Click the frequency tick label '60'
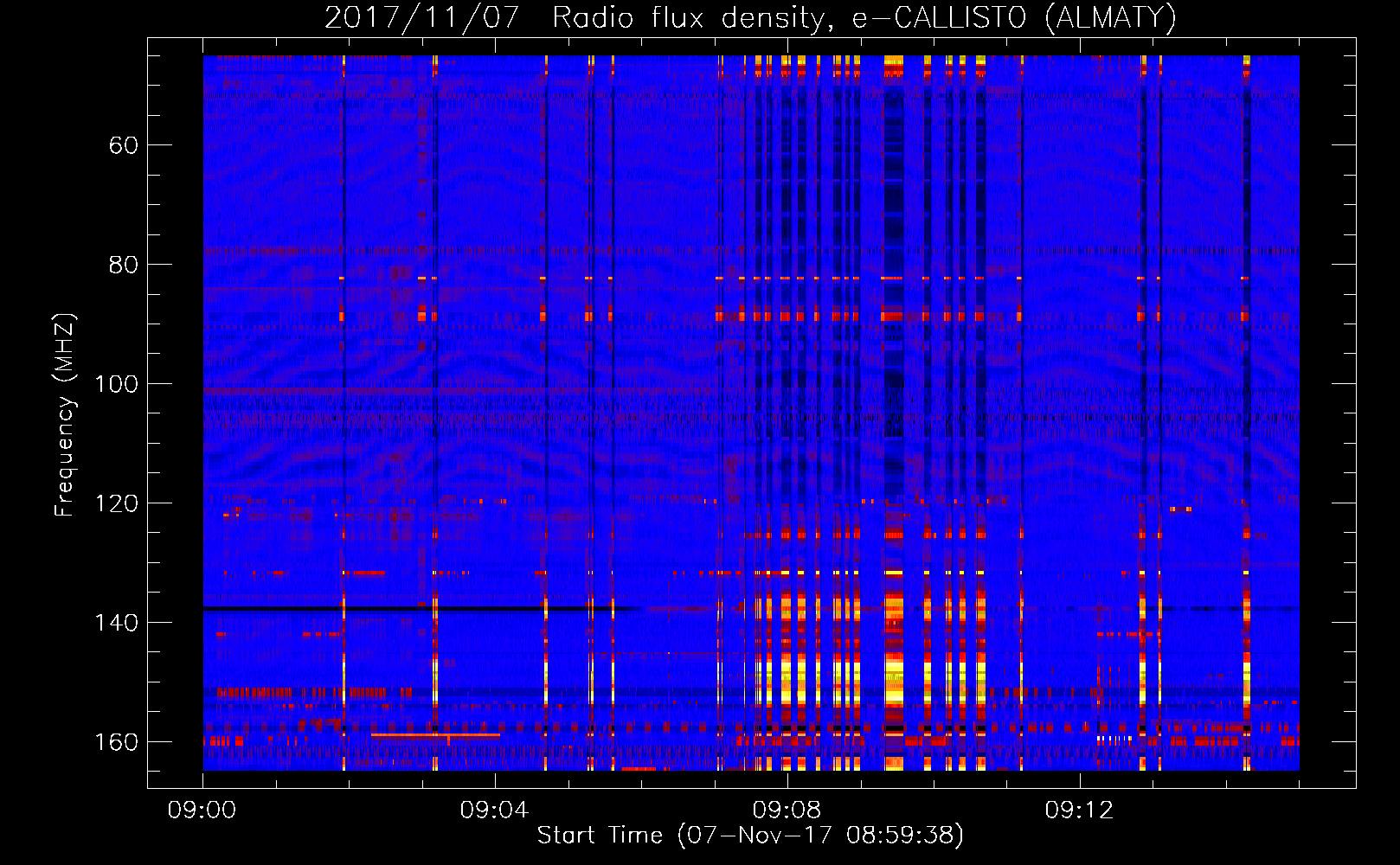 pyautogui.click(x=124, y=145)
